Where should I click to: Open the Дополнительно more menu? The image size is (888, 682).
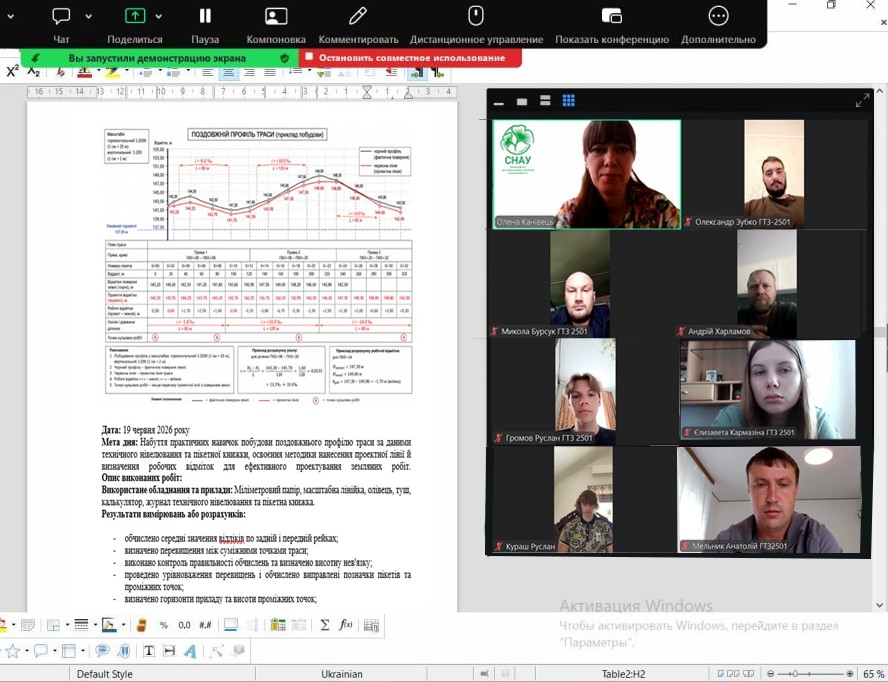[x=718, y=24]
